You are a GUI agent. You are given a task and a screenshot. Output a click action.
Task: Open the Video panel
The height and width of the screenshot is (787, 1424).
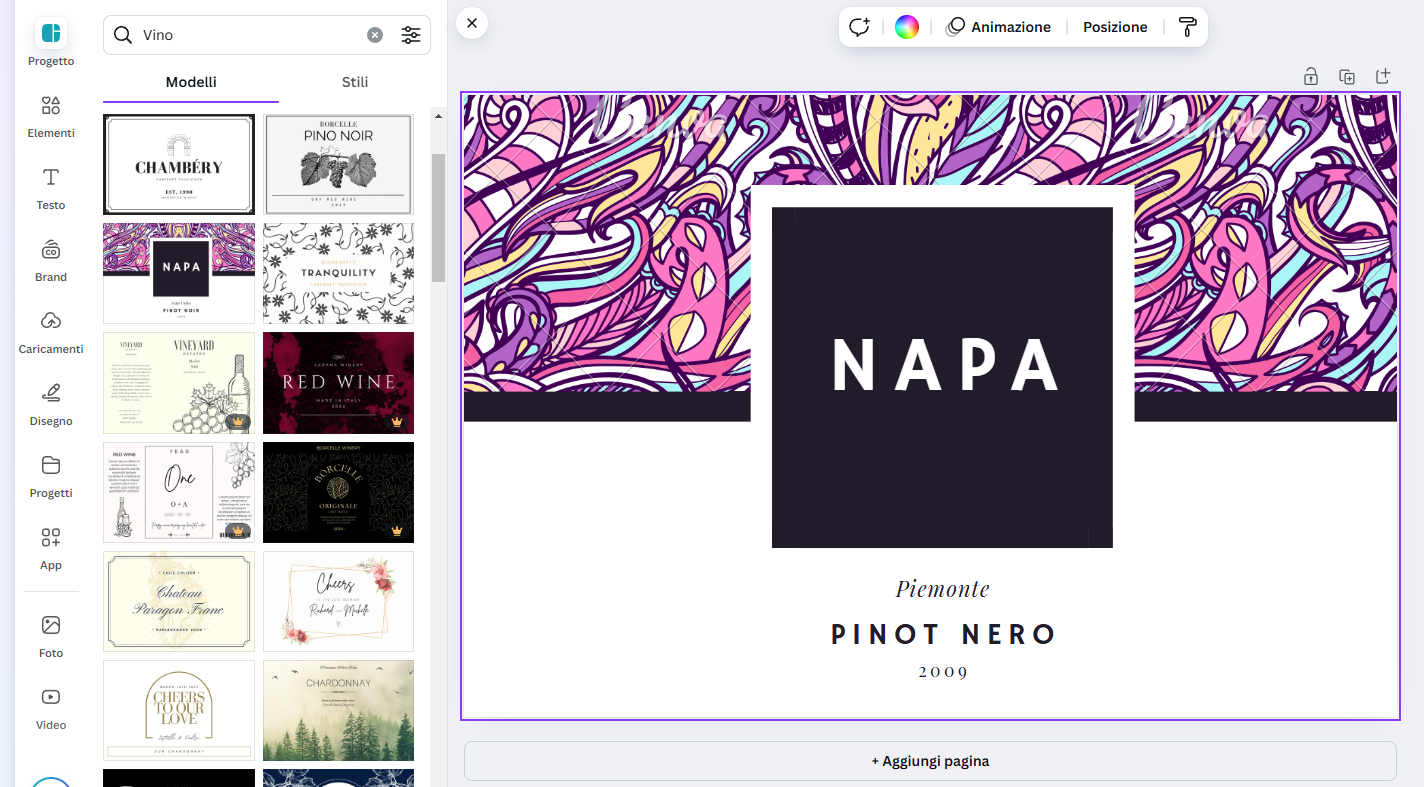(x=51, y=708)
